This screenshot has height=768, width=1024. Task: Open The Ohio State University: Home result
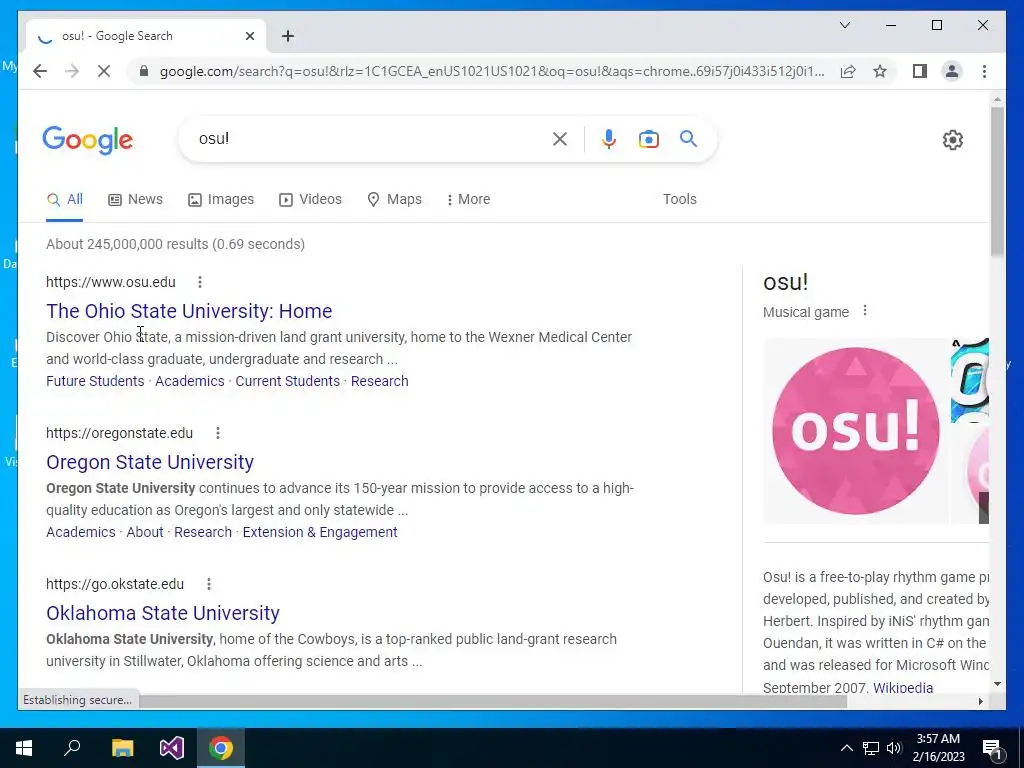[x=189, y=311]
